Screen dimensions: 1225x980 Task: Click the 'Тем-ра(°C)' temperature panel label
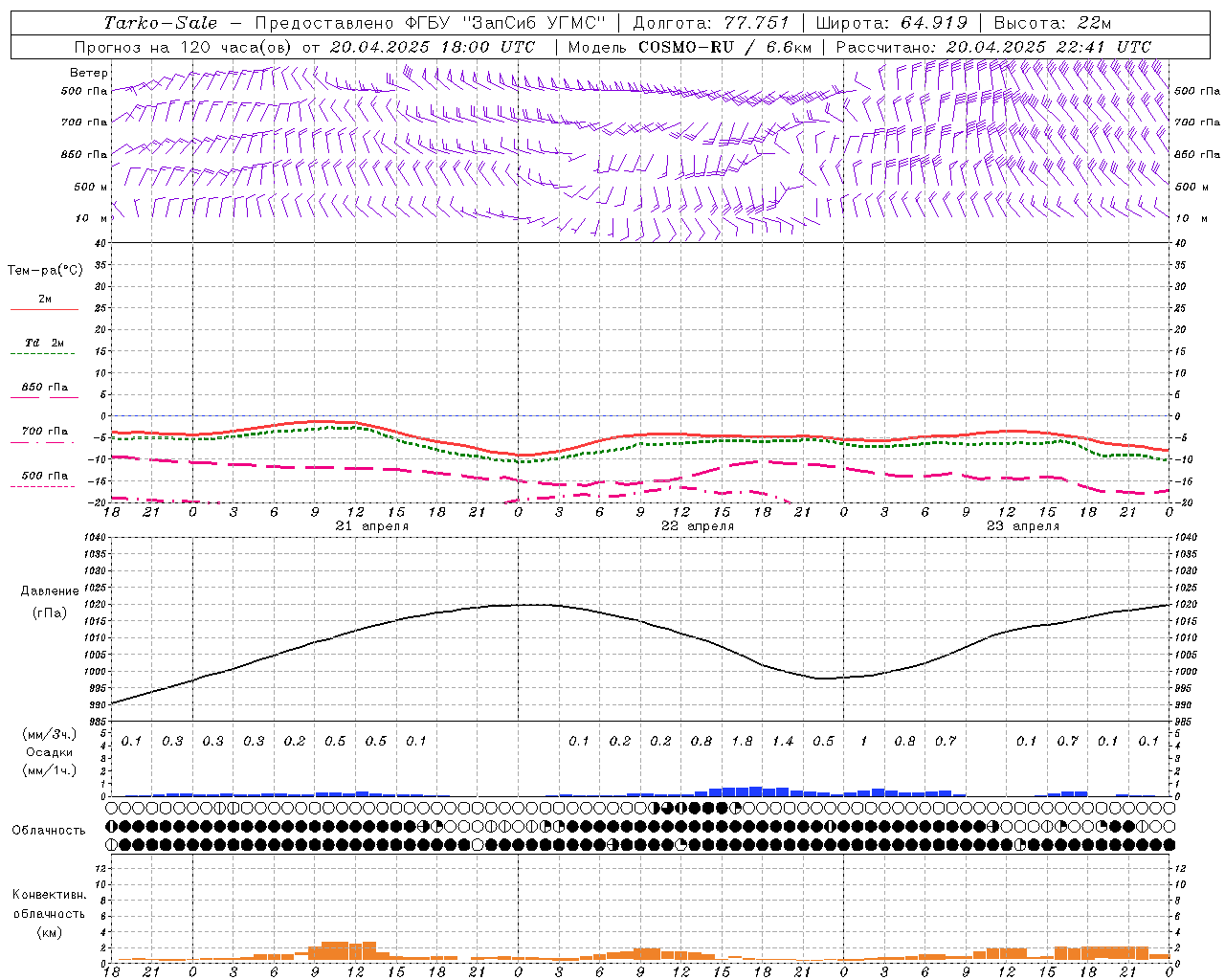tap(45, 271)
